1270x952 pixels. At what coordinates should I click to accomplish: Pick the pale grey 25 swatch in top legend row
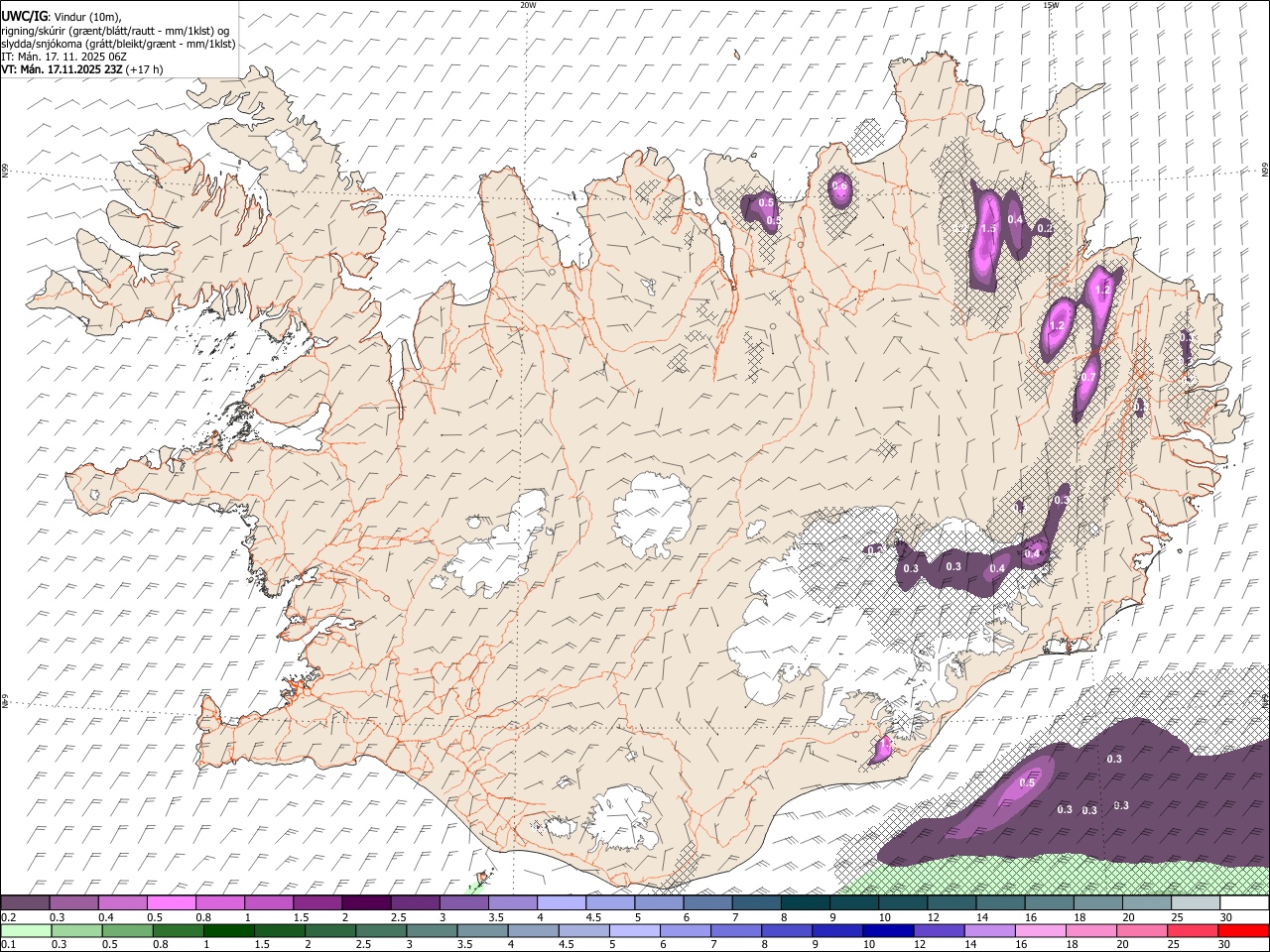[x=1196, y=903]
